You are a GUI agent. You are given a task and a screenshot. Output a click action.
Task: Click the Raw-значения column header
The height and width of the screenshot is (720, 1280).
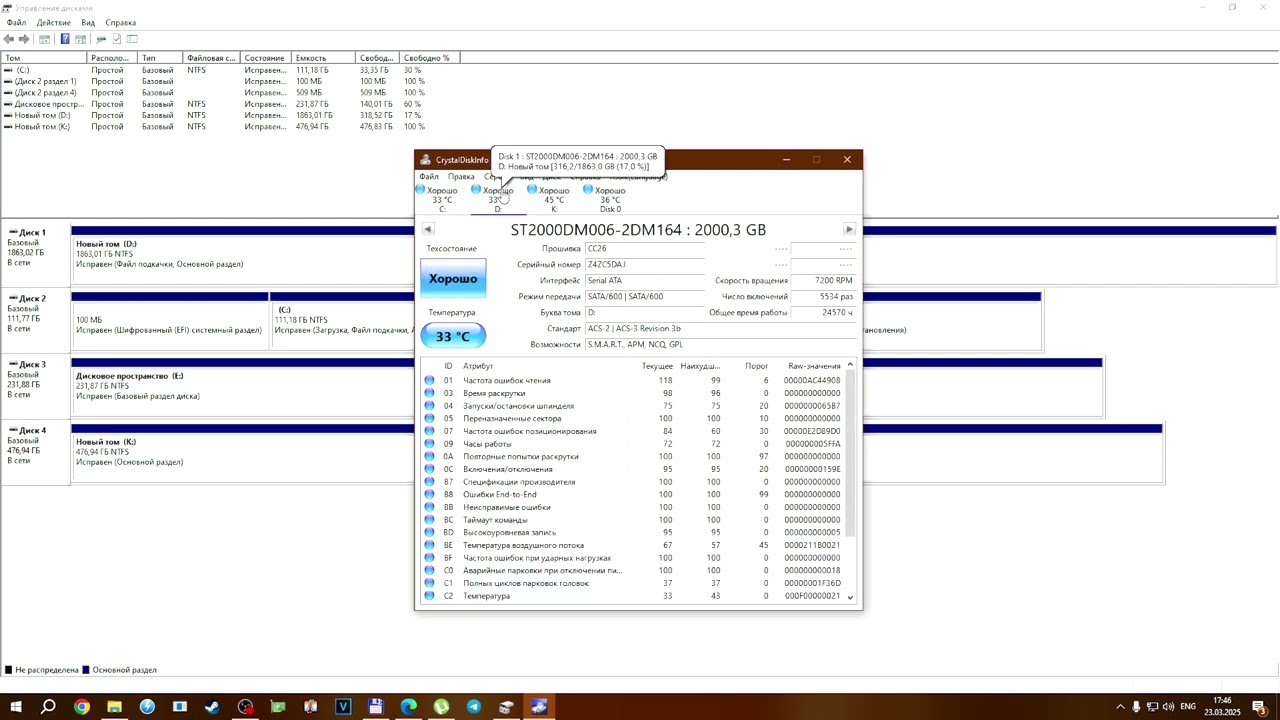click(x=814, y=365)
